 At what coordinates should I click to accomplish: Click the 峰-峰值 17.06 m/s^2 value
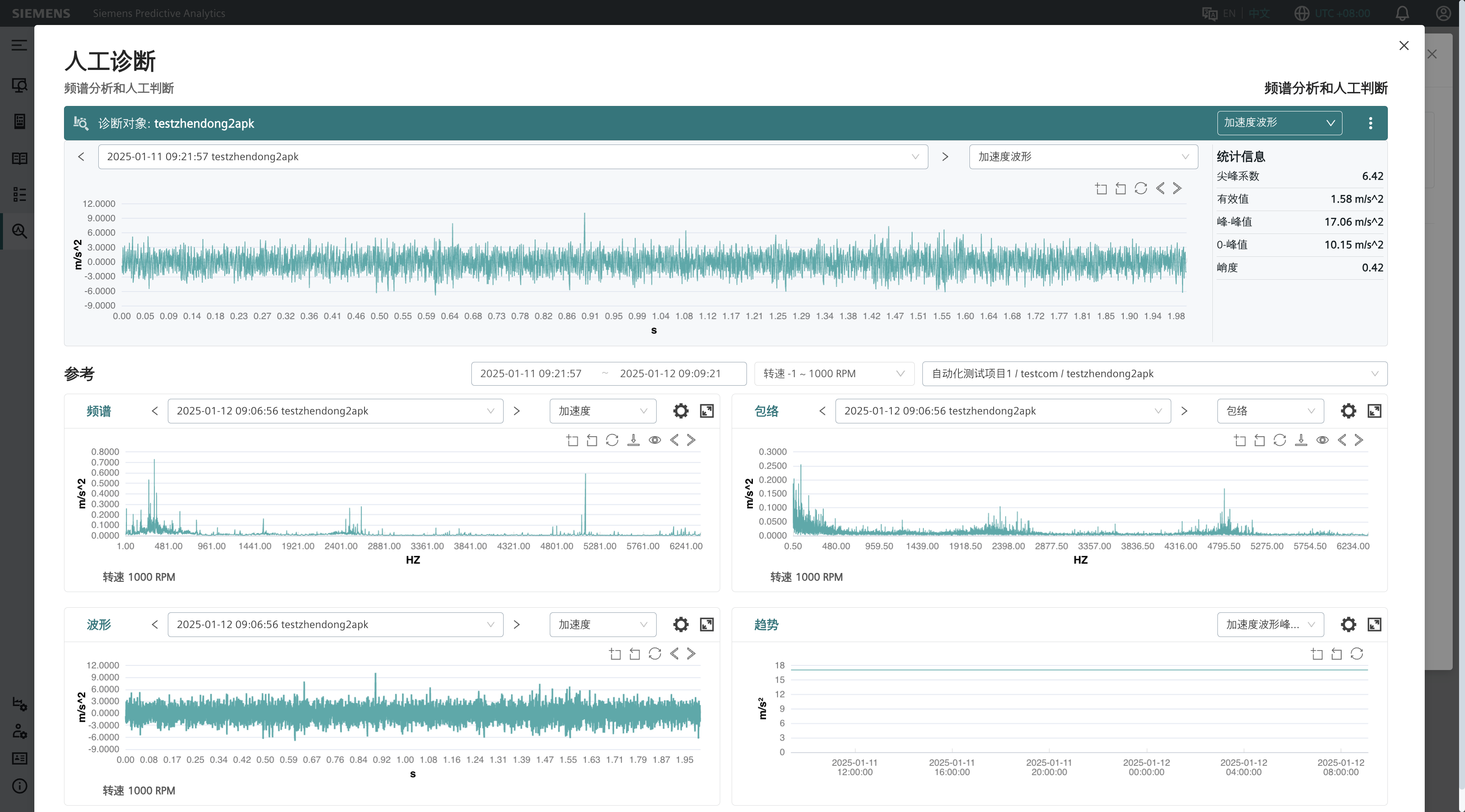point(1354,222)
